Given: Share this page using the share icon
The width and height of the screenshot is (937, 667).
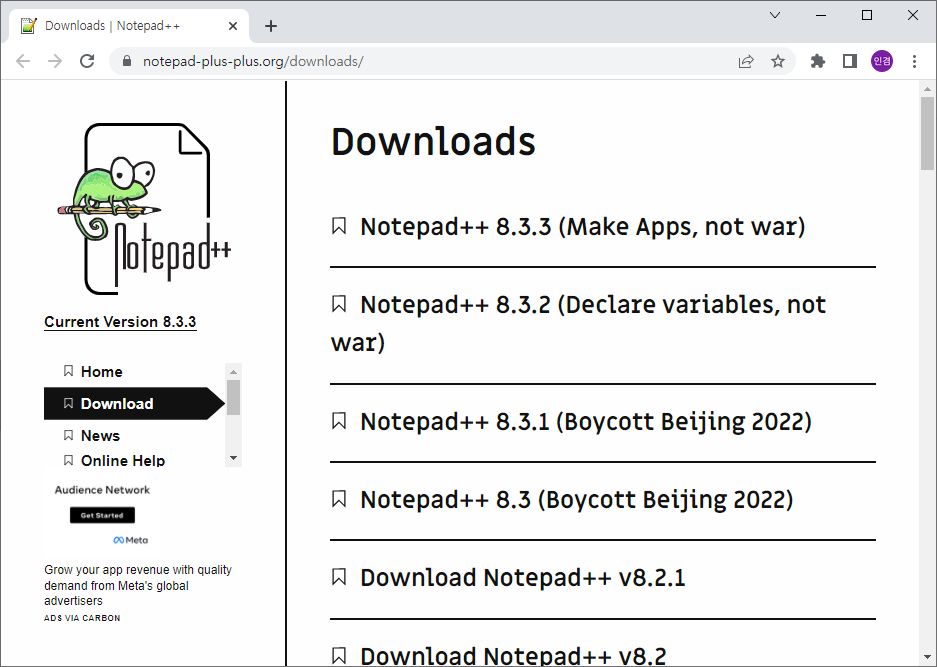Looking at the screenshot, I should [746, 61].
